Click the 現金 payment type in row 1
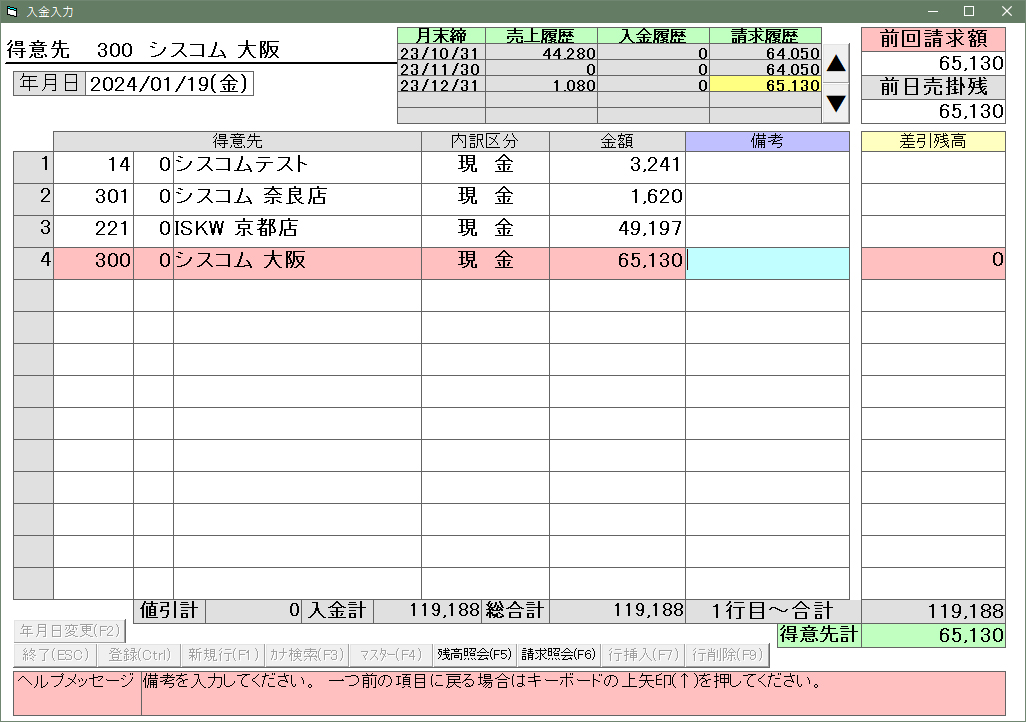The width and height of the screenshot is (1026, 722). tap(485, 167)
